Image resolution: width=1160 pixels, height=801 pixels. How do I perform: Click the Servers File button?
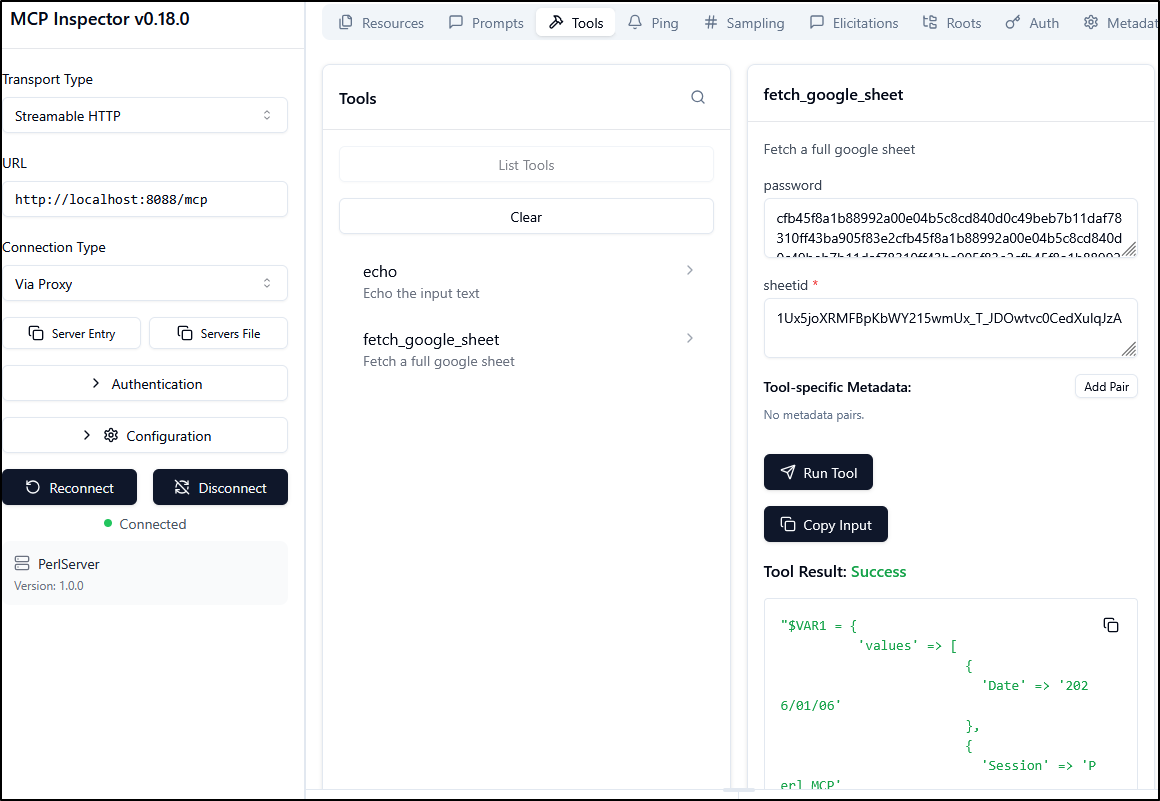click(x=218, y=334)
